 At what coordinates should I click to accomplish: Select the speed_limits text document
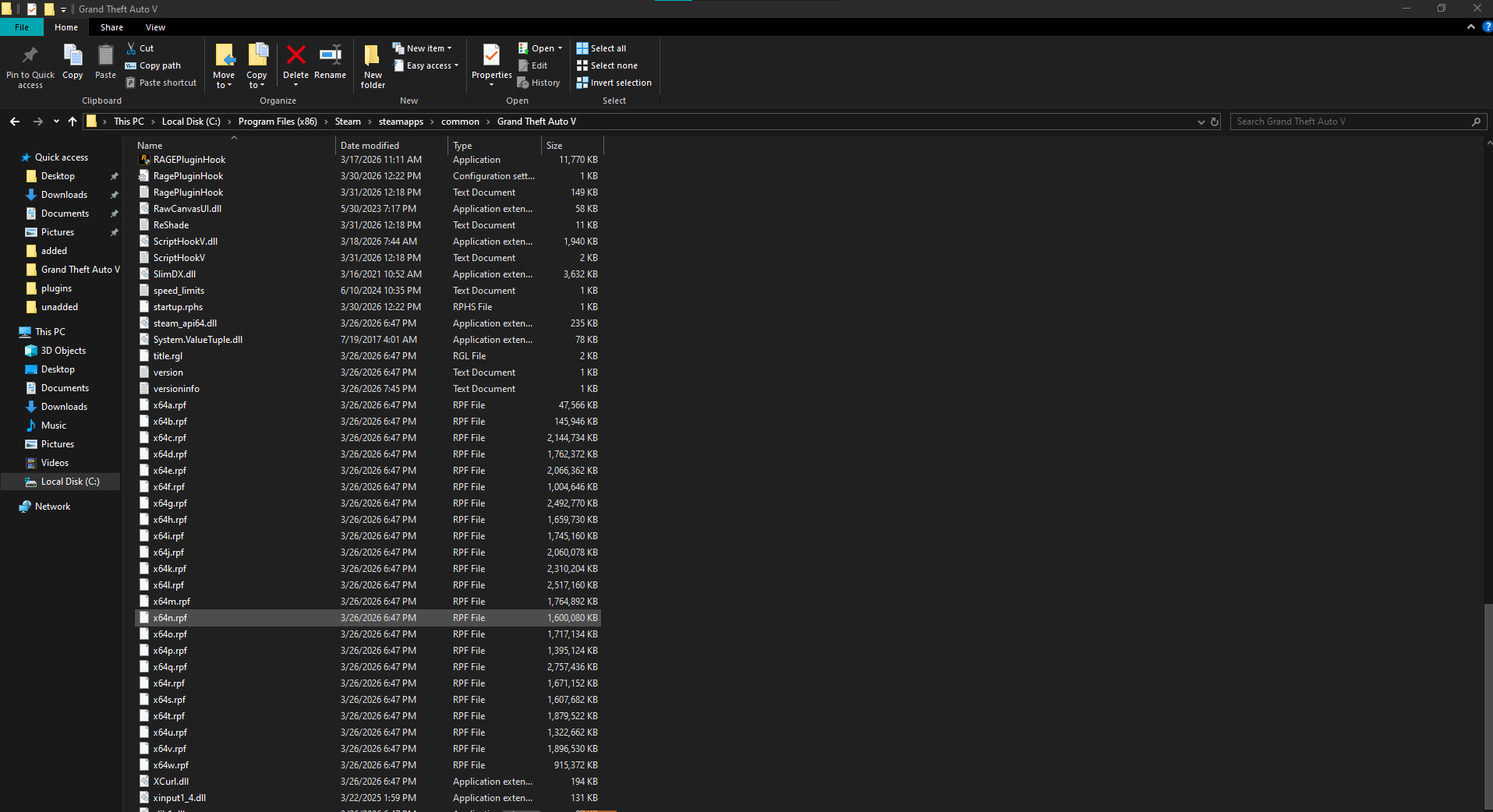click(368, 291)
